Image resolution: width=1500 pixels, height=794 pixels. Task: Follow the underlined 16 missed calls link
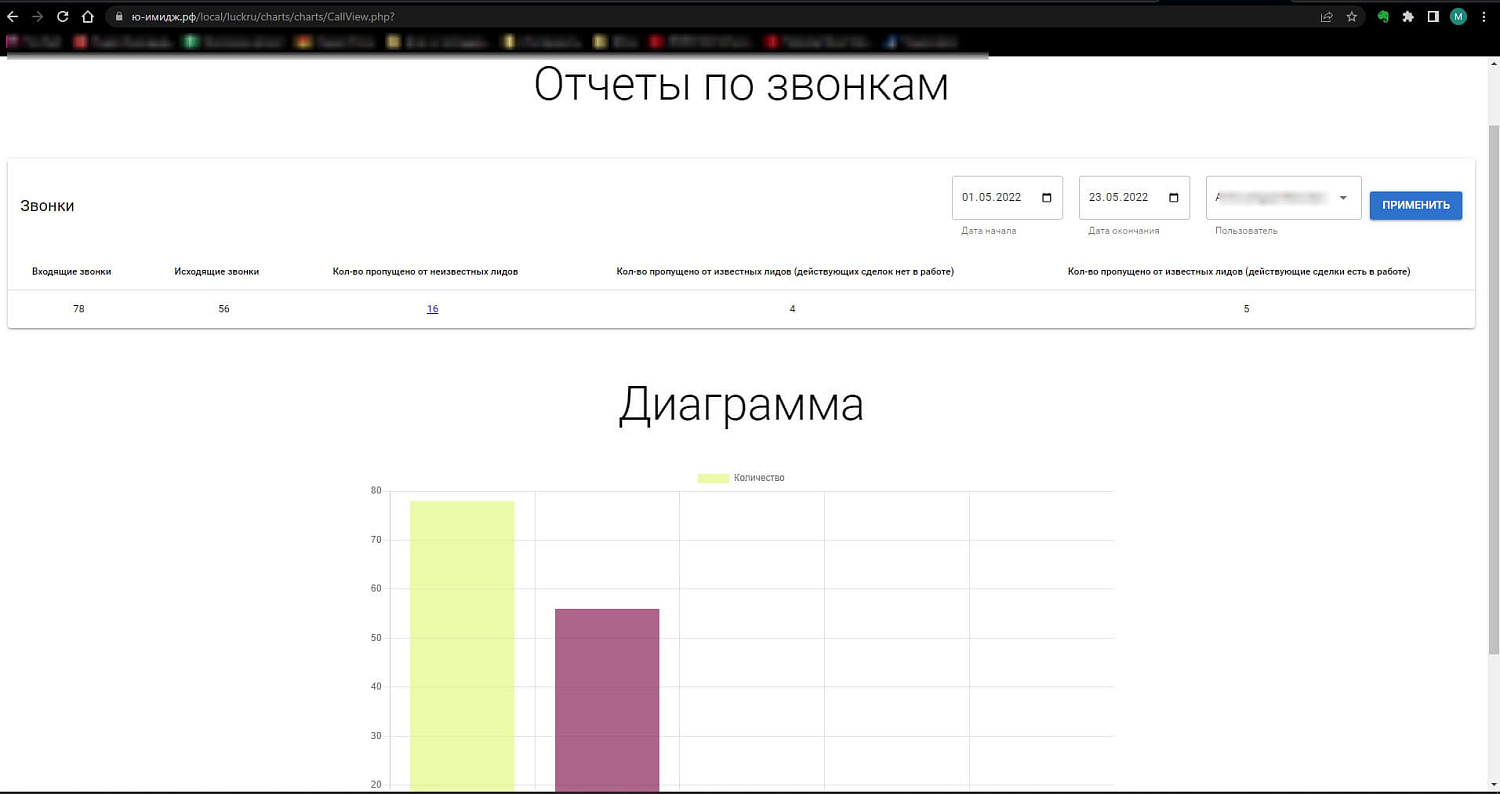432,308
